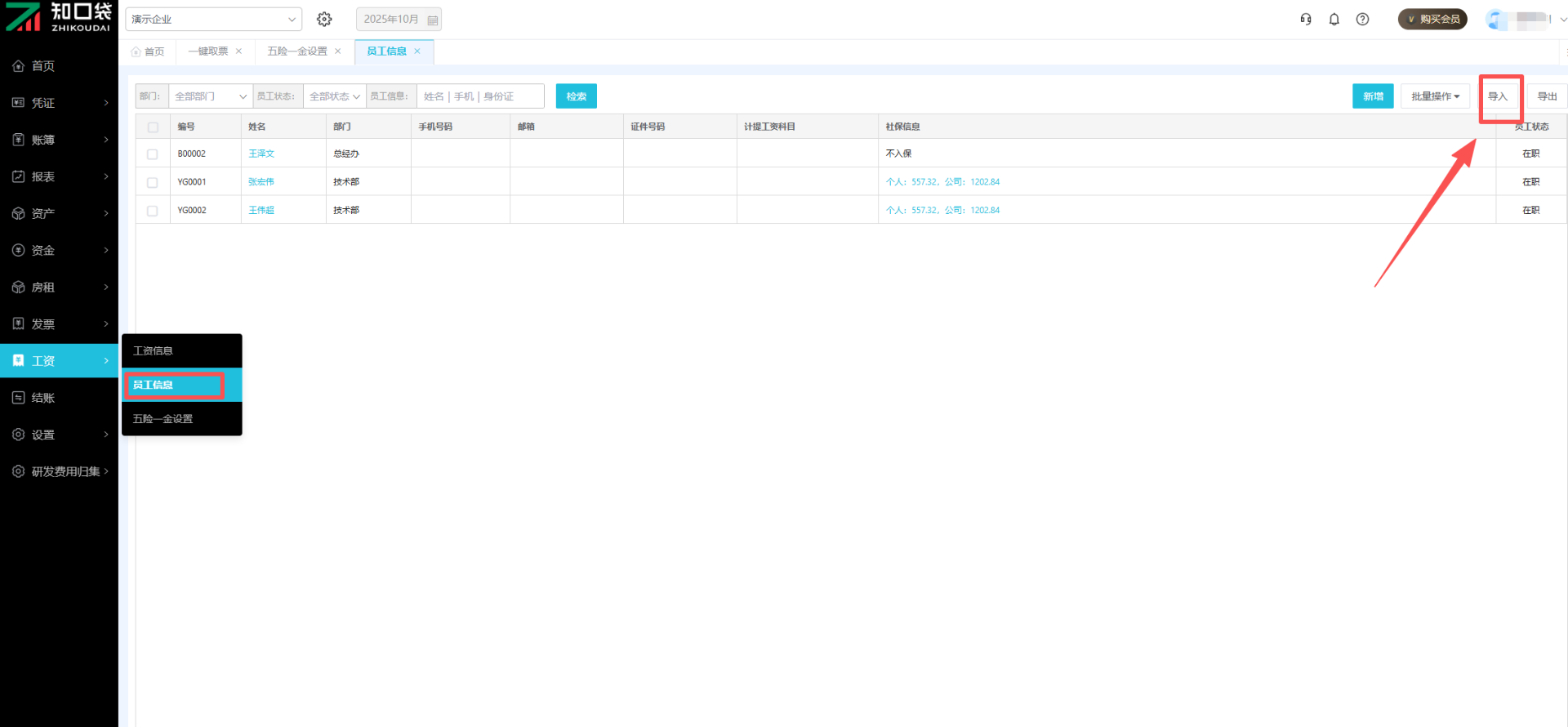1568x727 pixels.
Task: Open notifications bell icon
Action: pos(1334,19)
